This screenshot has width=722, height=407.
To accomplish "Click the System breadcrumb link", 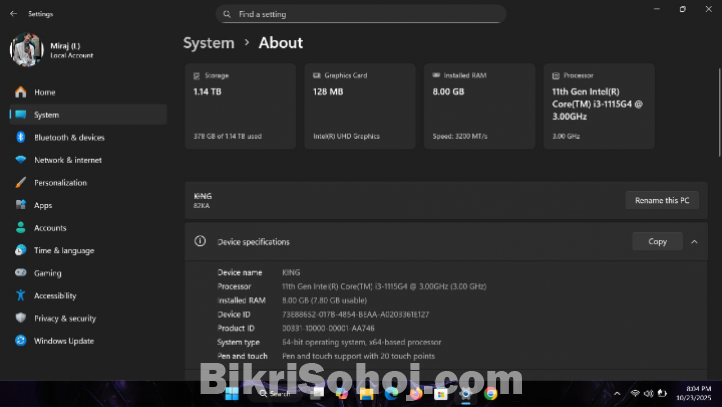I will coord(209,43).
